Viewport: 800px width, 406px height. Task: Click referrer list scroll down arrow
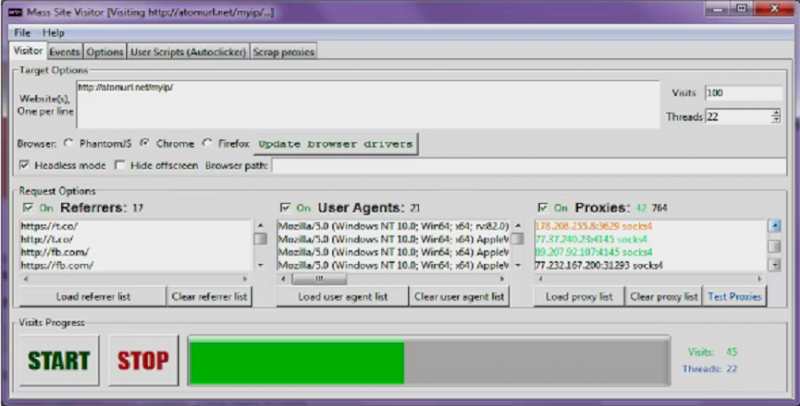pos(261,265)
